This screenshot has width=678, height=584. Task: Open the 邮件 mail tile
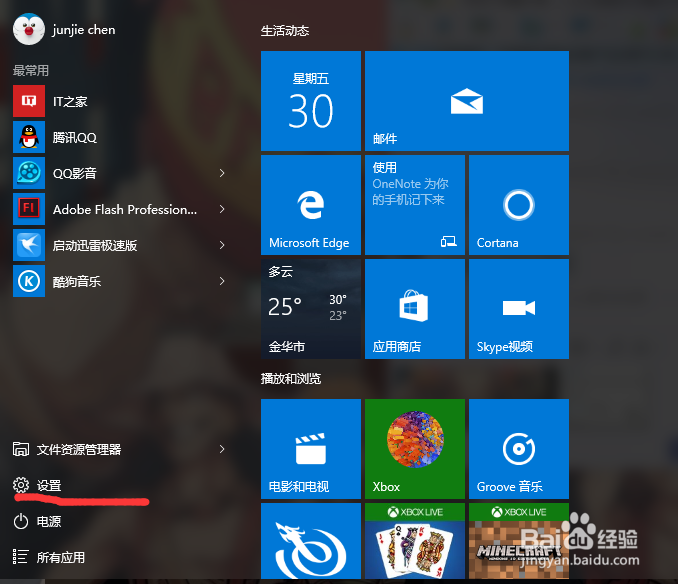(x=467, y=101)
